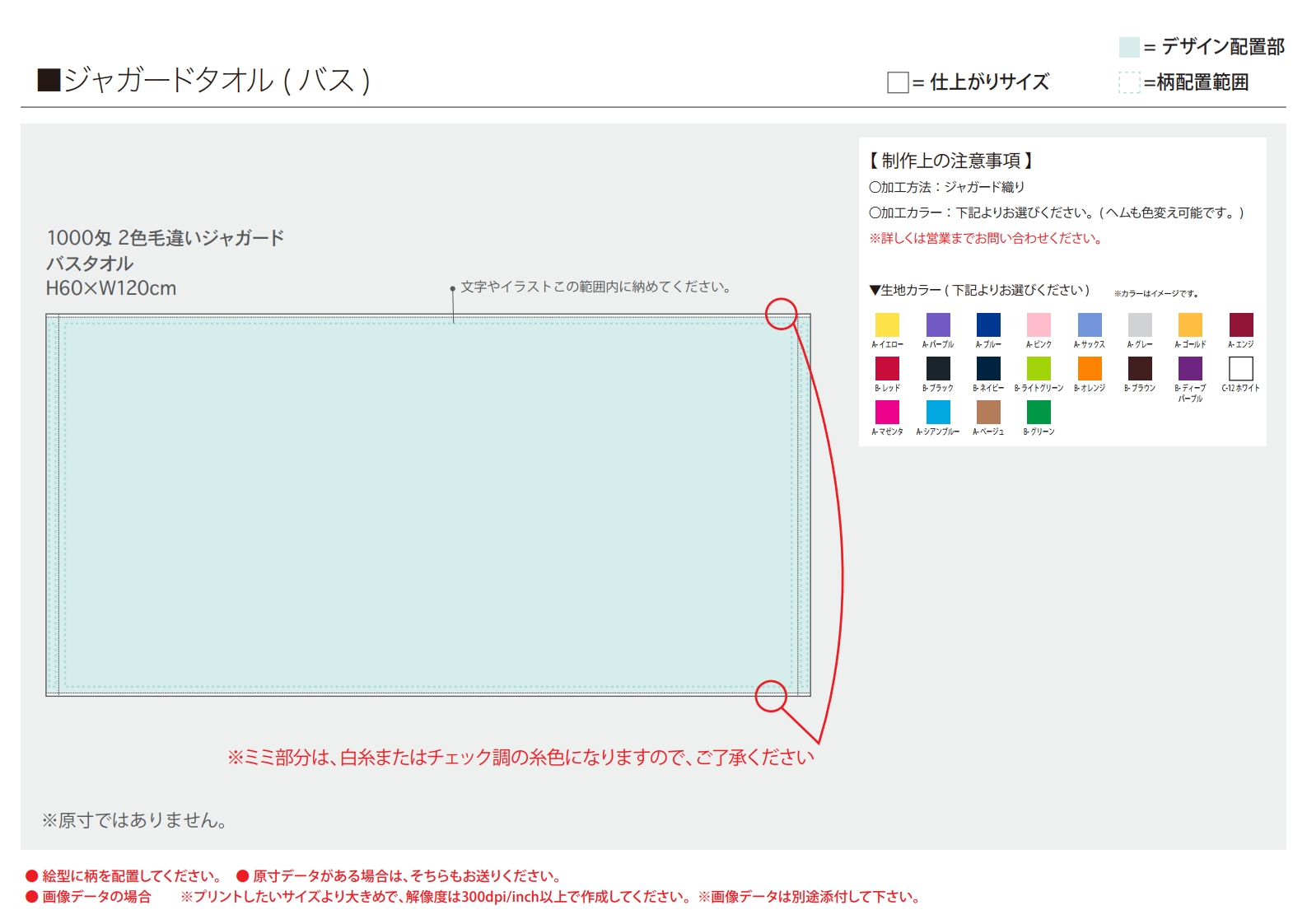The width and height of the screenshot is (1307, 924).
Task: Click the red circle at towel bottom-right corner
Action: tap(771, 696)
